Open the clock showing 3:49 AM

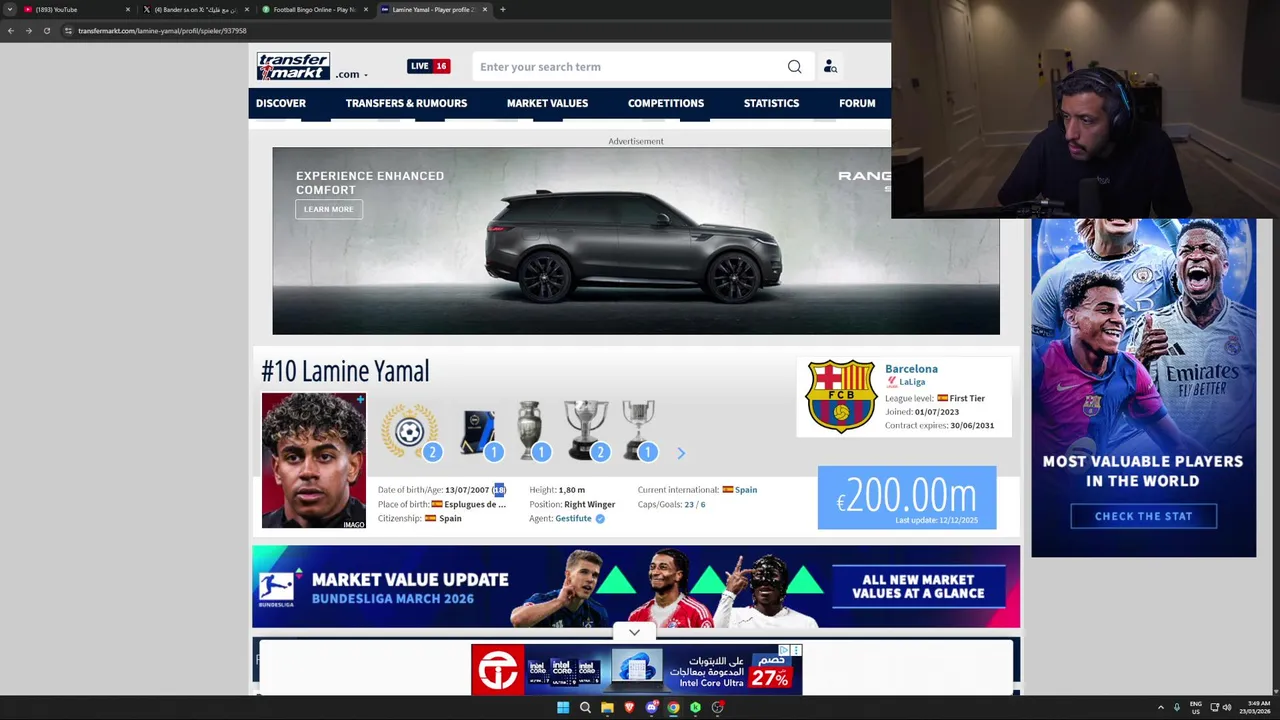coord(1257,707)
